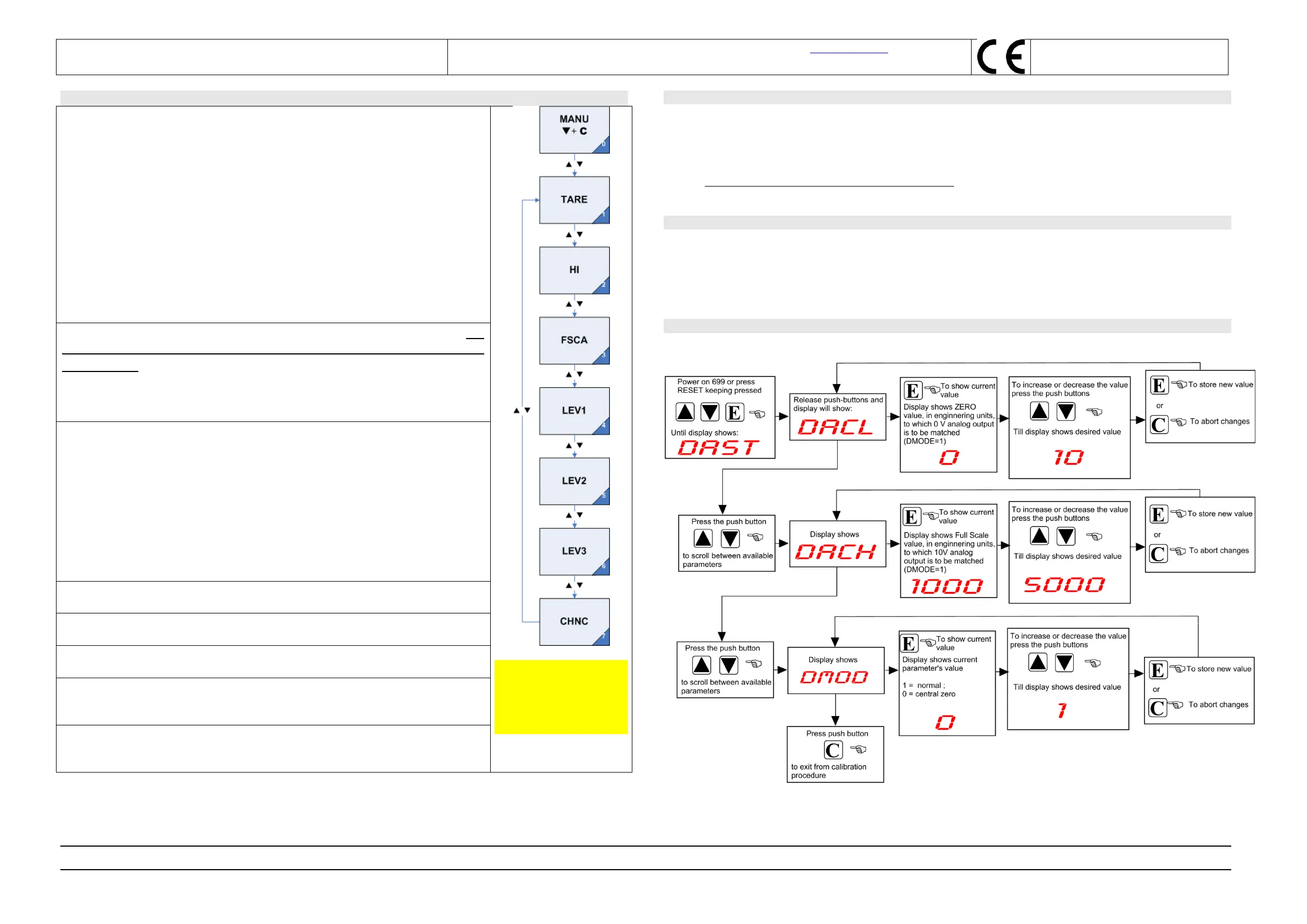The image size is (1307, 924).
Task: Click the E icon in the Display shows ZERO box
Action: pos(912,390)
